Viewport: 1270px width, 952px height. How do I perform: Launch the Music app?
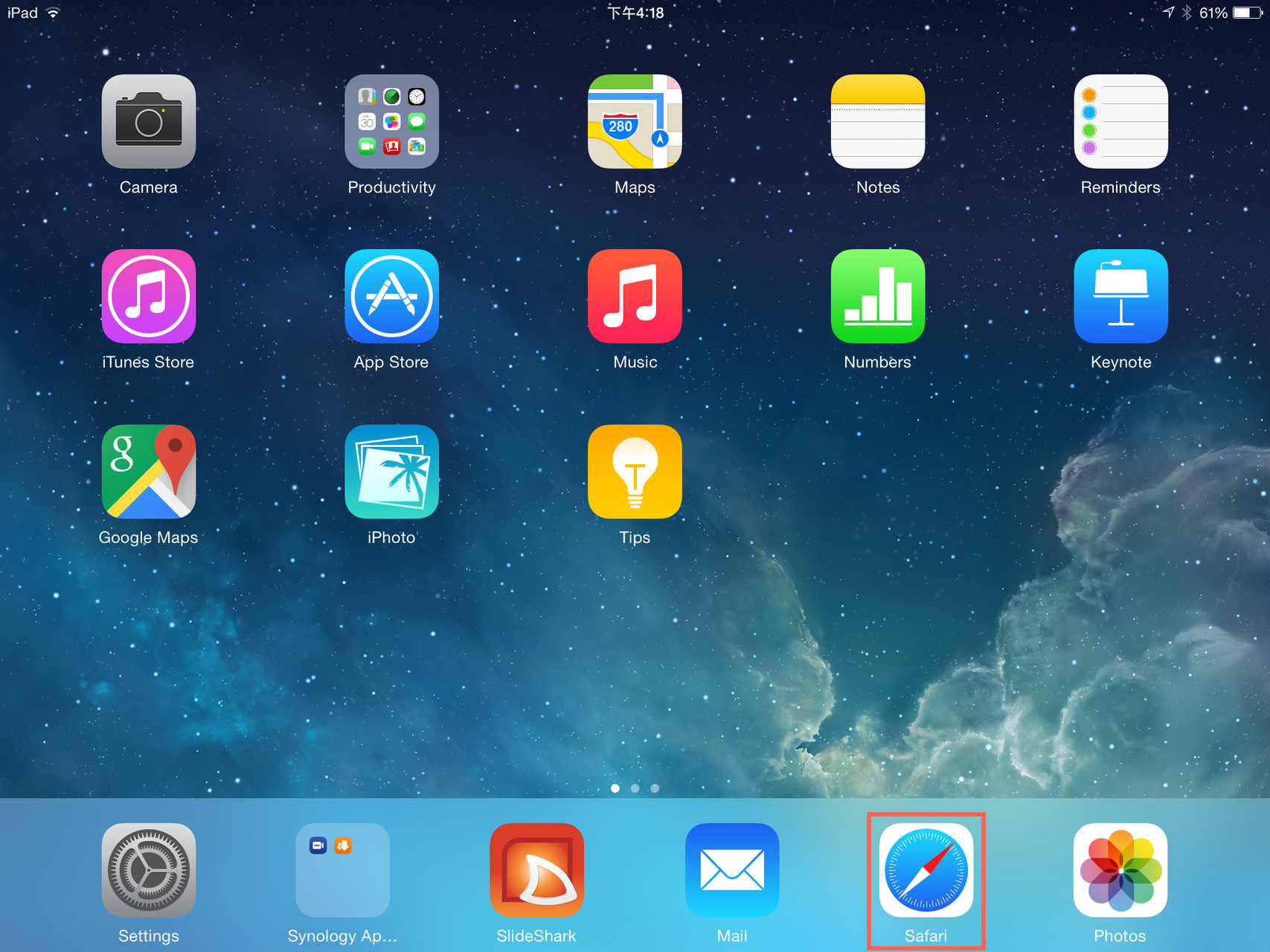point(635,296)
